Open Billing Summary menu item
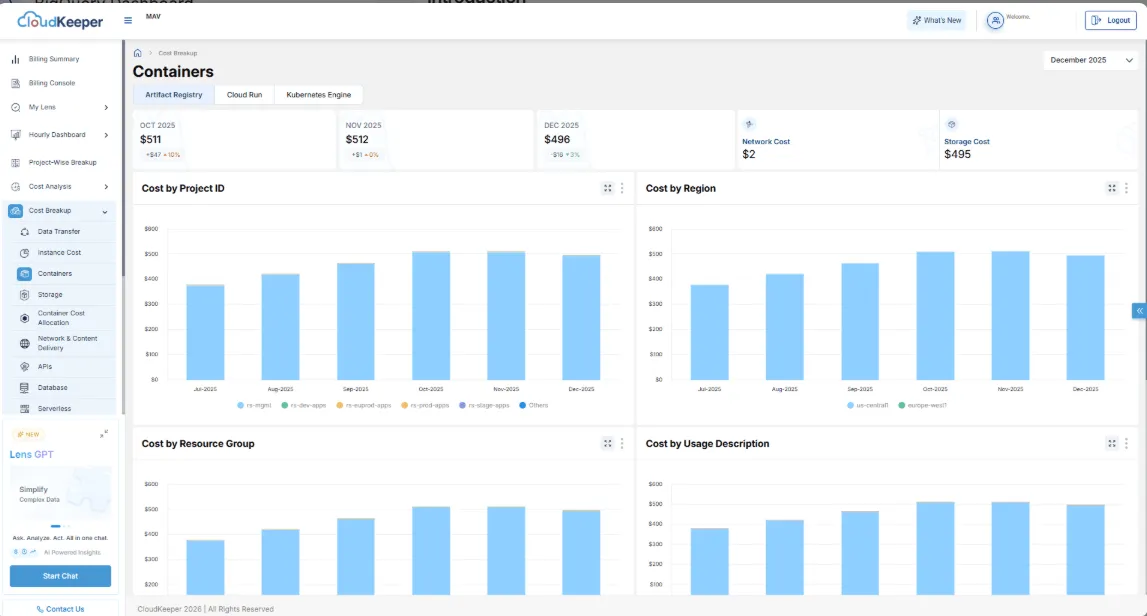 pyautogui.click(x=60, y=59)
